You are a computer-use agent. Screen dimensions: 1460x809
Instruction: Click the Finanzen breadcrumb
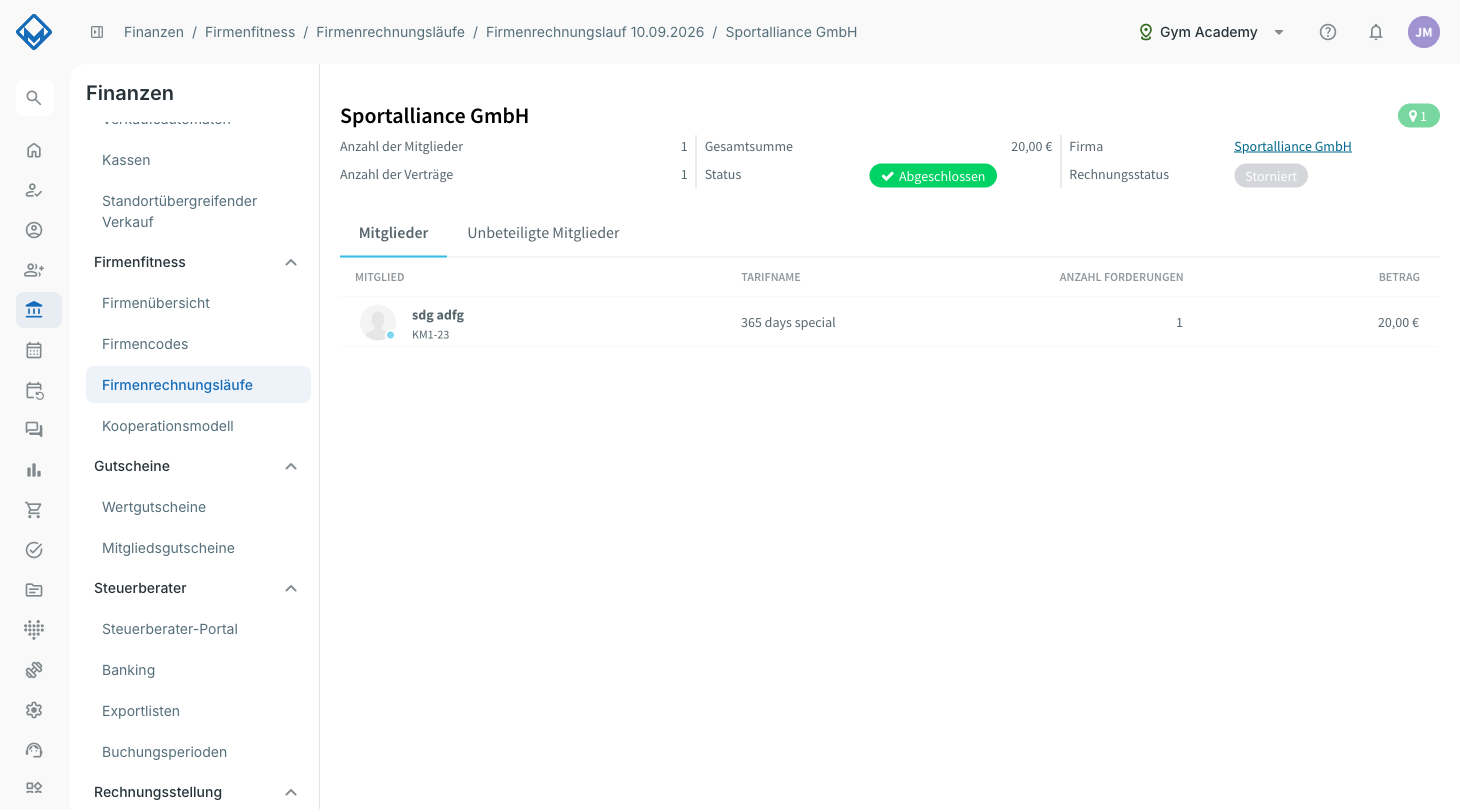(154, 32)
